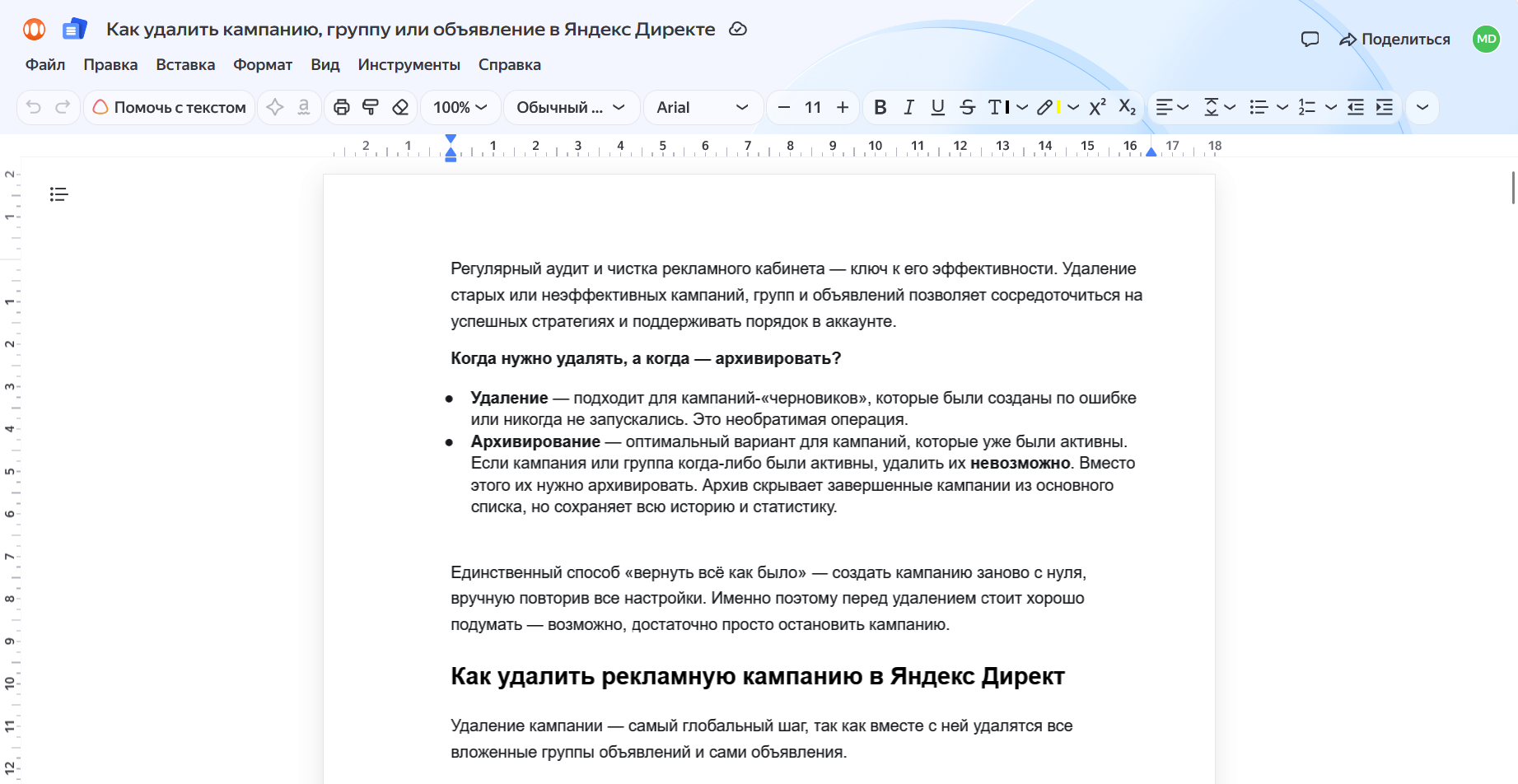This screenshot has width=1518, height=784.
Task: Open the "Файл" menu
Action: click(45, 64)
